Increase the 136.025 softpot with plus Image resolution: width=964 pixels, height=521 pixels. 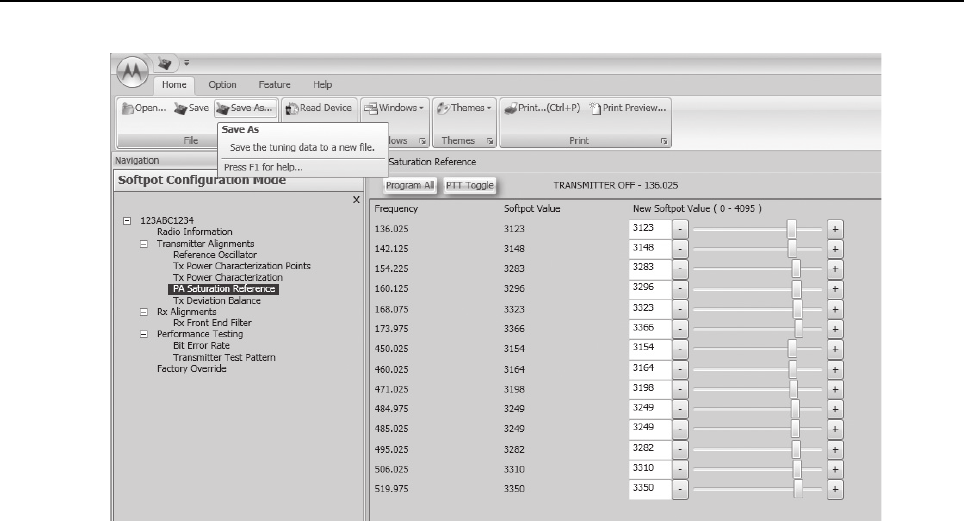click(835, 229)
